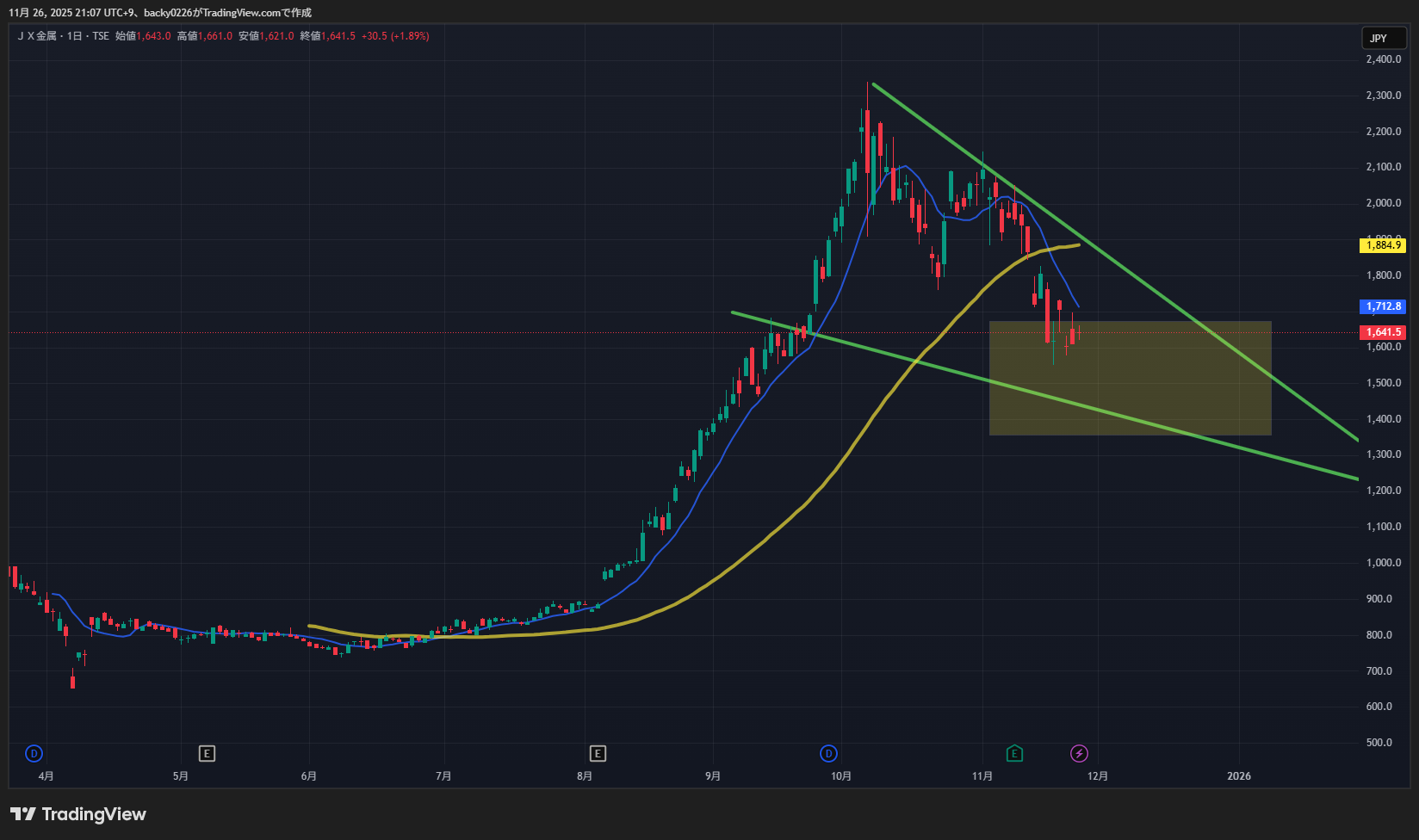Click the 12月 label on time axis
The image size is (1419, 840).
(1098, 776)
